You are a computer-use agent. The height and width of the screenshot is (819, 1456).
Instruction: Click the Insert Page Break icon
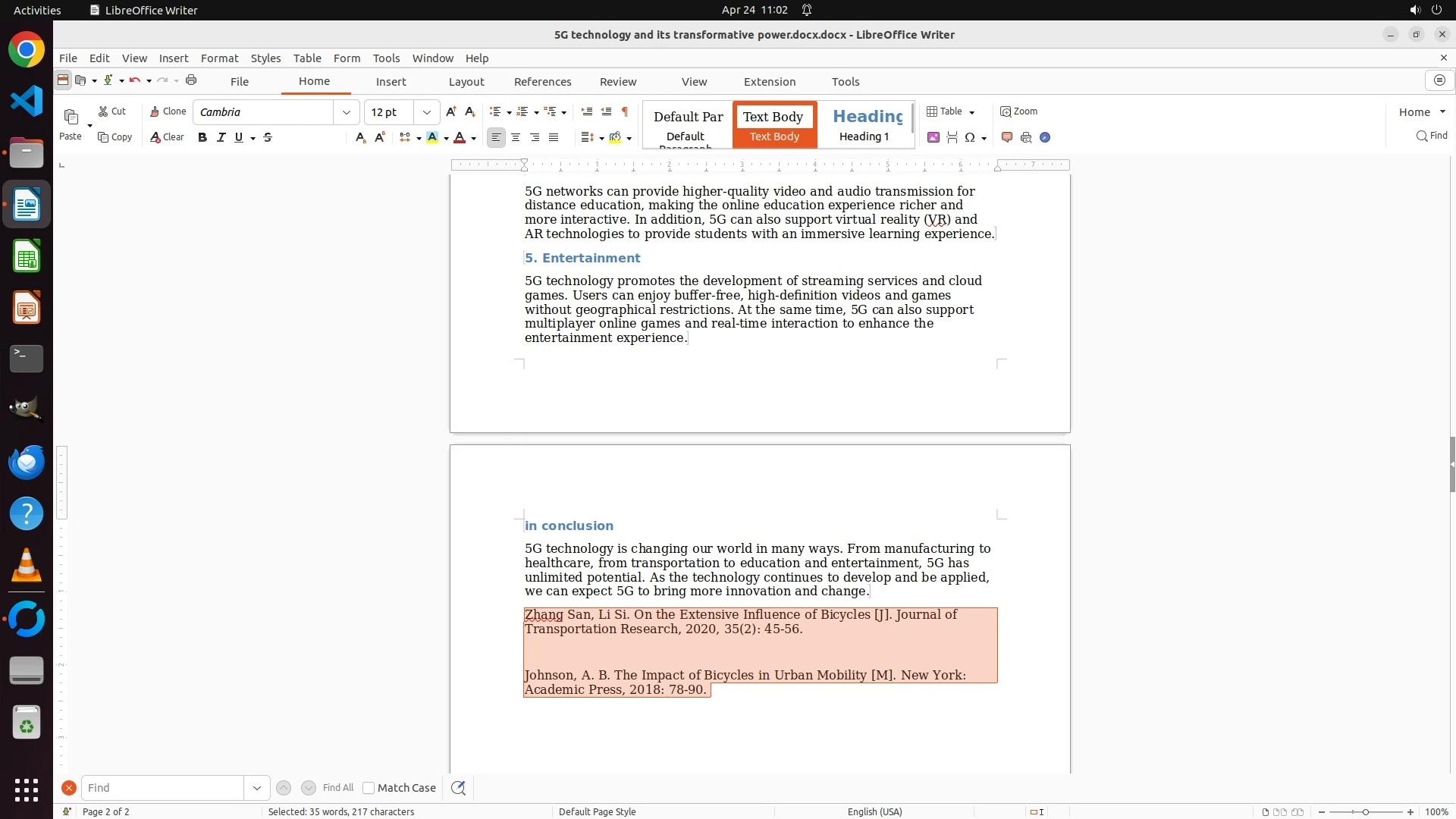pos(952,137)
